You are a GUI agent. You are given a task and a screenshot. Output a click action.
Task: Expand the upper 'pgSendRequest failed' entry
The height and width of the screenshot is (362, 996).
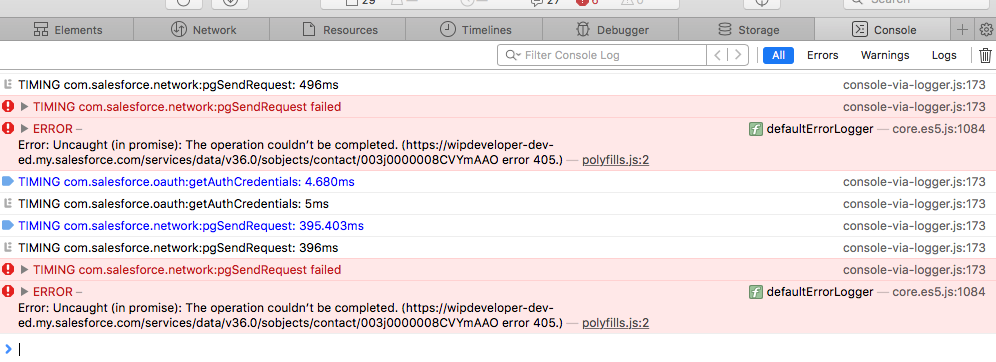25,107
